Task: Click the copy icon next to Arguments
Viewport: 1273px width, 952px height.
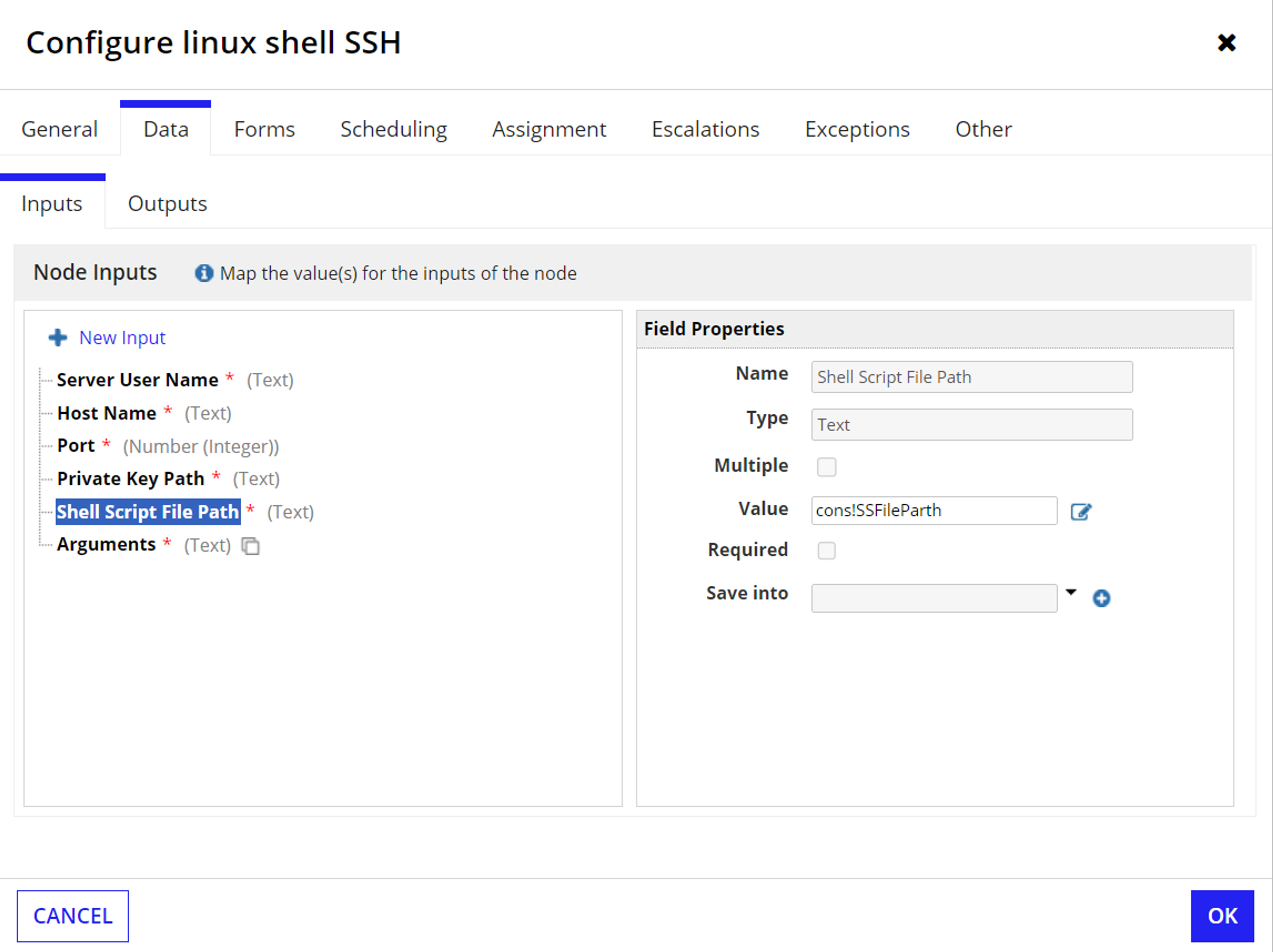Action: pos(250,546)
